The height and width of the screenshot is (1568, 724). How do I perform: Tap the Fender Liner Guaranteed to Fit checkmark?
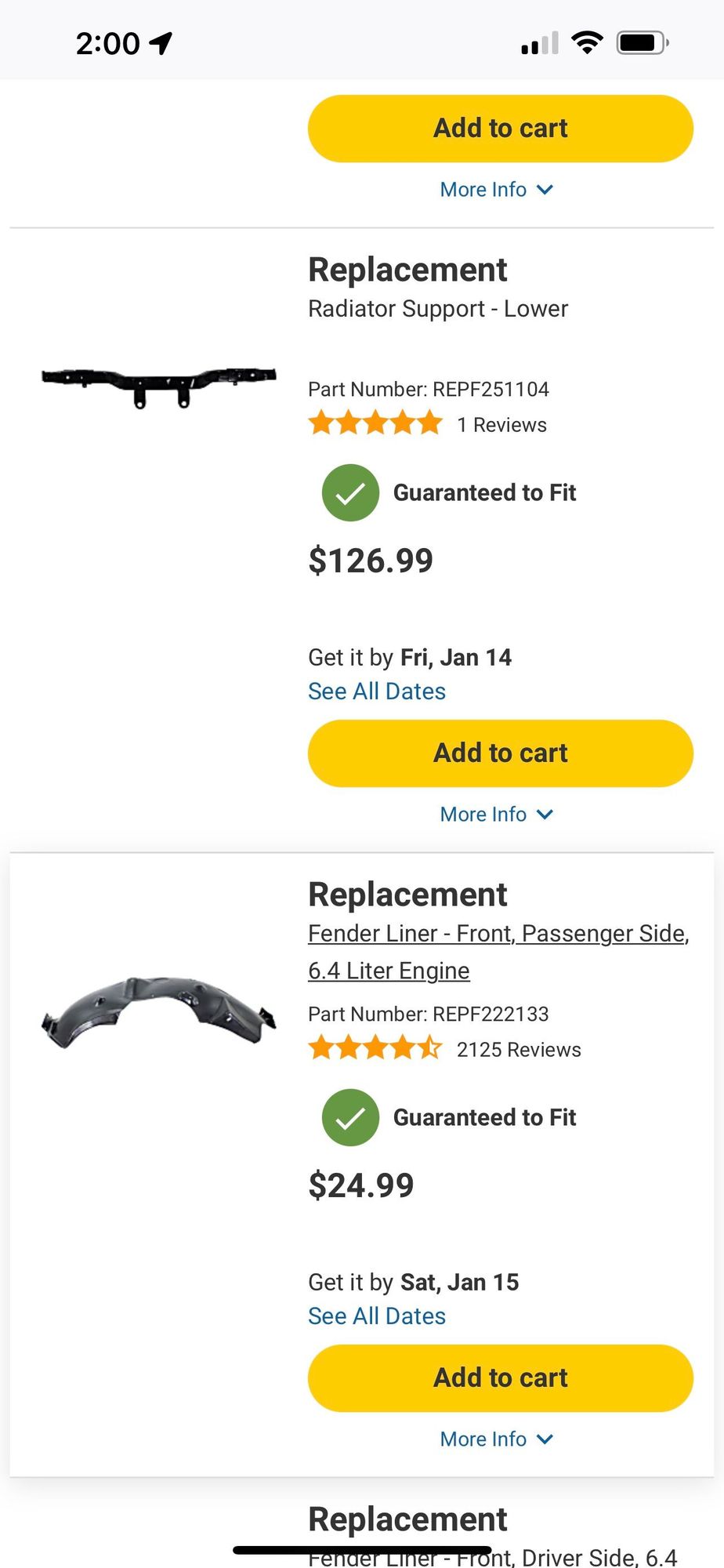coord(350,1118)
